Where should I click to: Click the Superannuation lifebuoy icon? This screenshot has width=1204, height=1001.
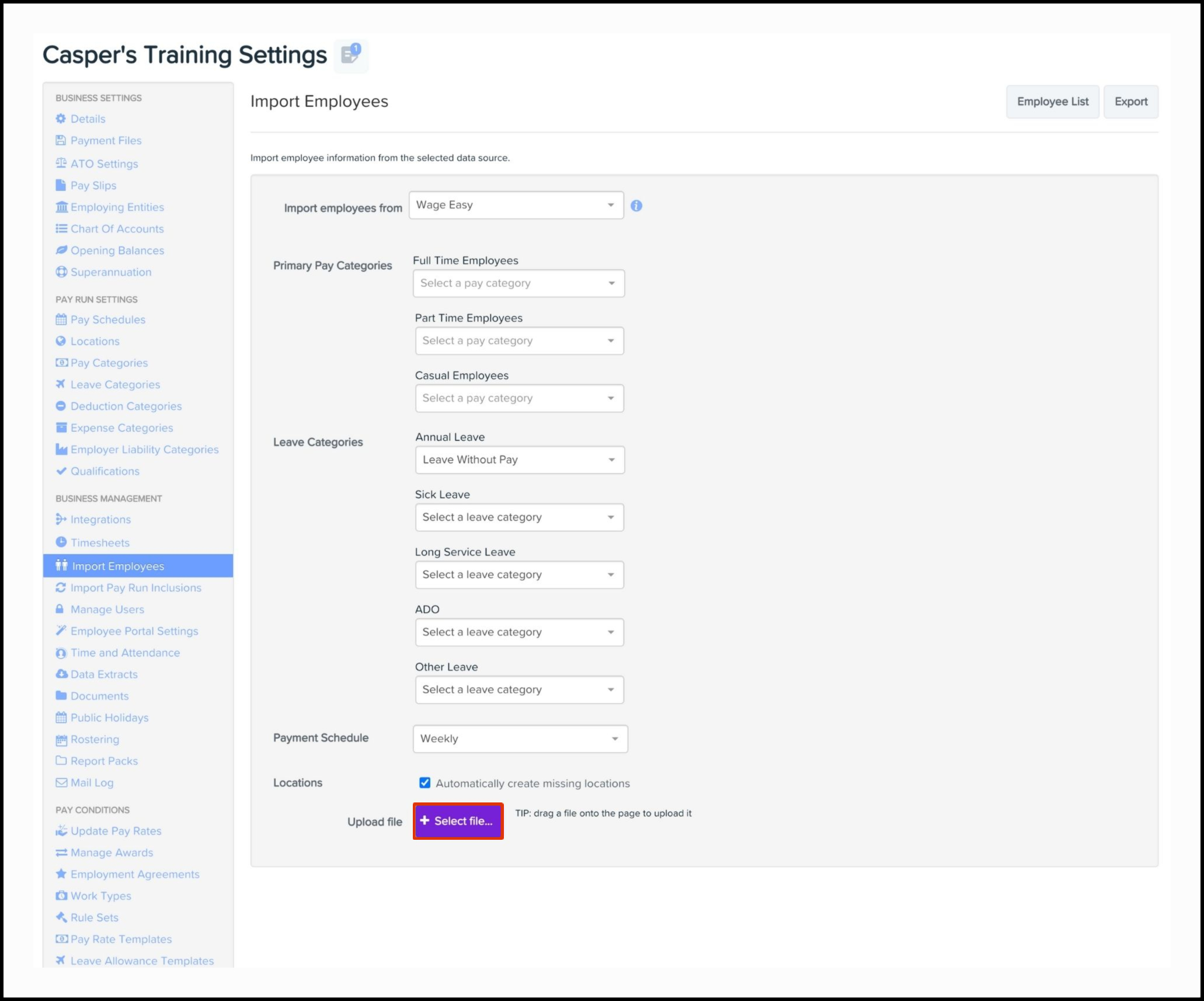tap(61, 272)
